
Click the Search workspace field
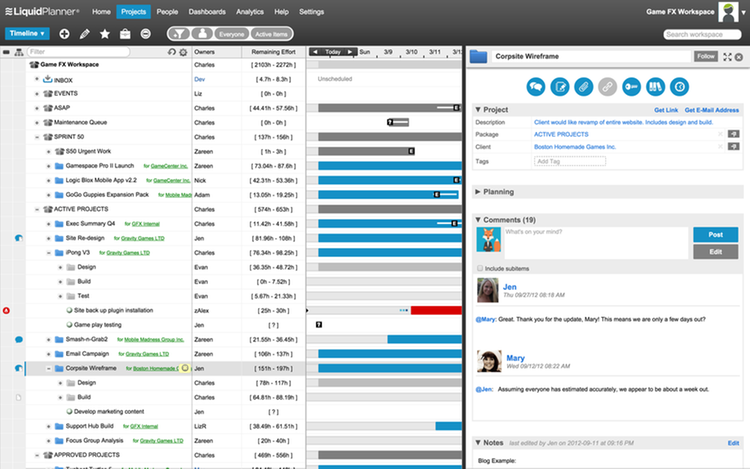(x=702, y=34)
